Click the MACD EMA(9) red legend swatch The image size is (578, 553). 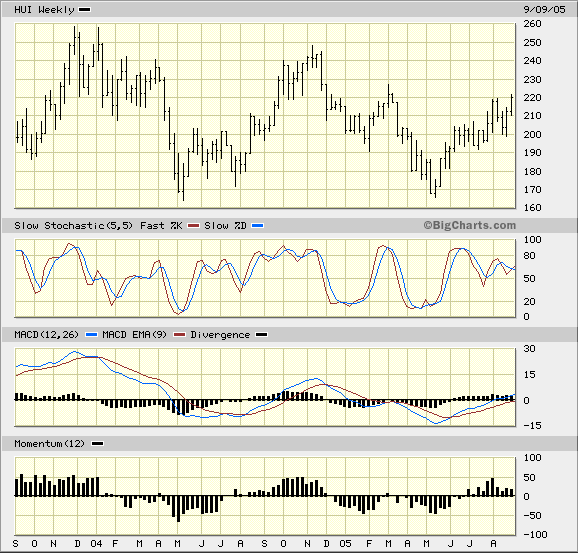180,335
